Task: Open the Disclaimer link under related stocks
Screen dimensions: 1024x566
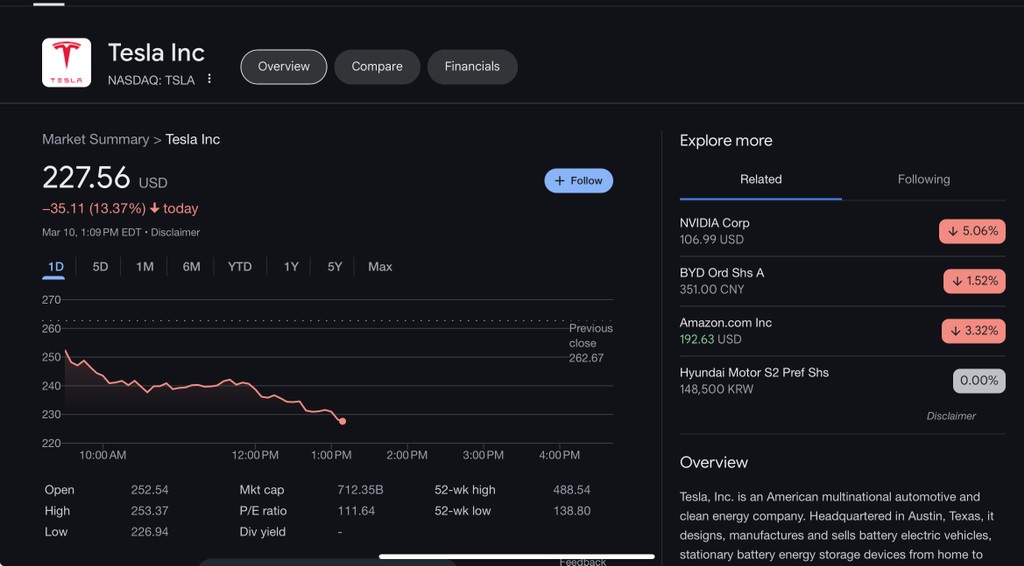Action: 951,416
